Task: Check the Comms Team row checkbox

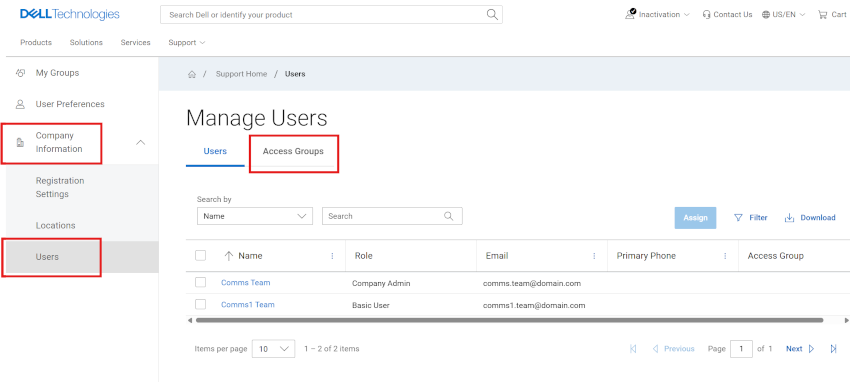Action: click(x=201, y=282)
